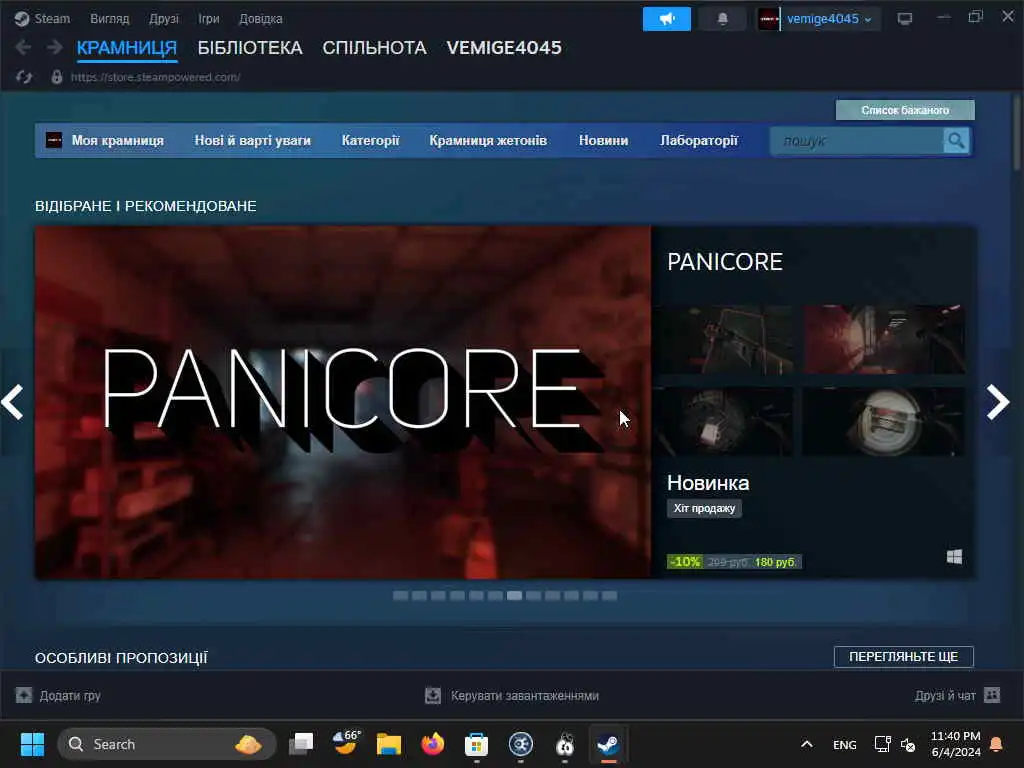The width and height of the screenshot is (1024, 768).
Task: Reload the store page
Action: 24,77
